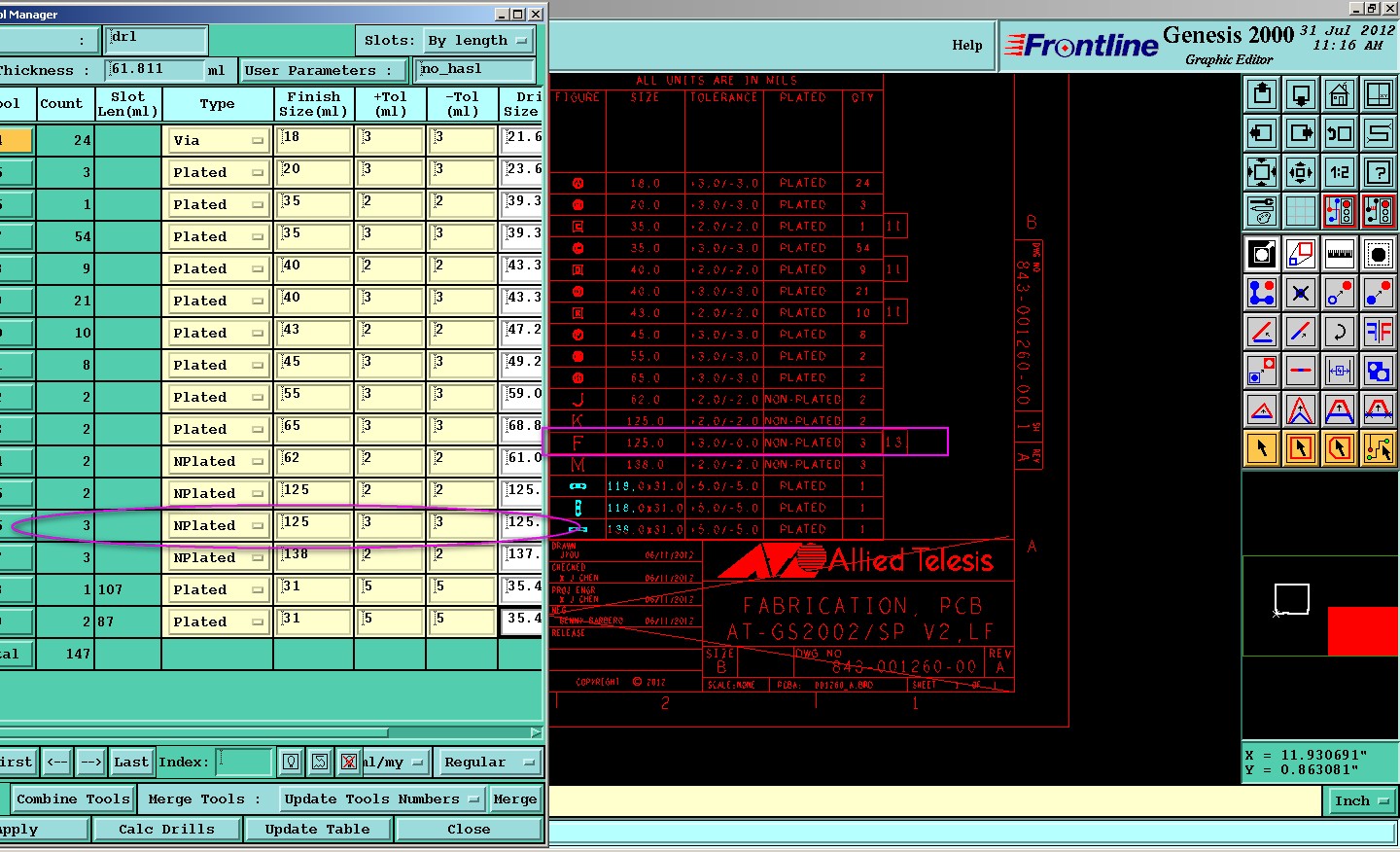Click the red-blue line segment icon

(1301, 371)
